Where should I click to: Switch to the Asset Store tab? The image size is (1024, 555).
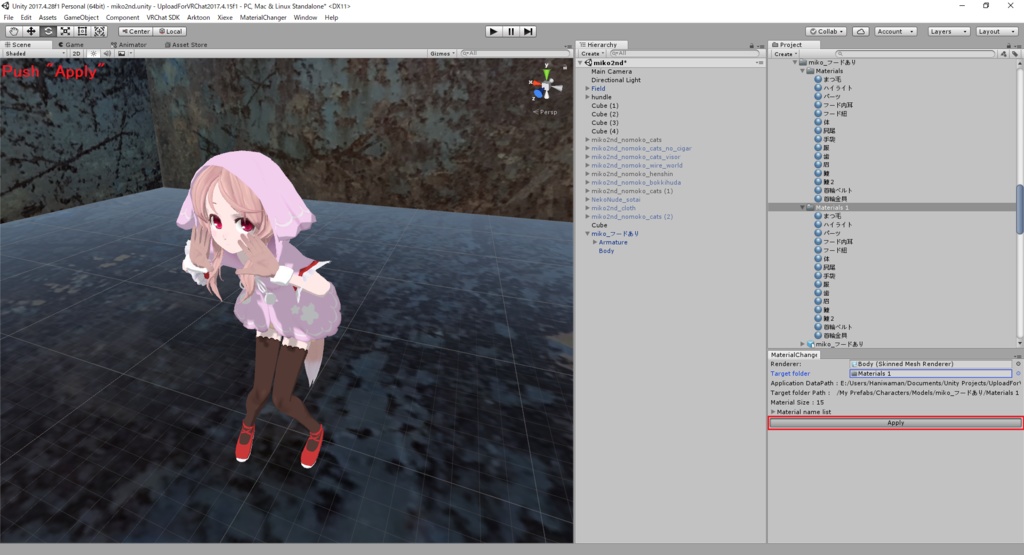[186, 45]
